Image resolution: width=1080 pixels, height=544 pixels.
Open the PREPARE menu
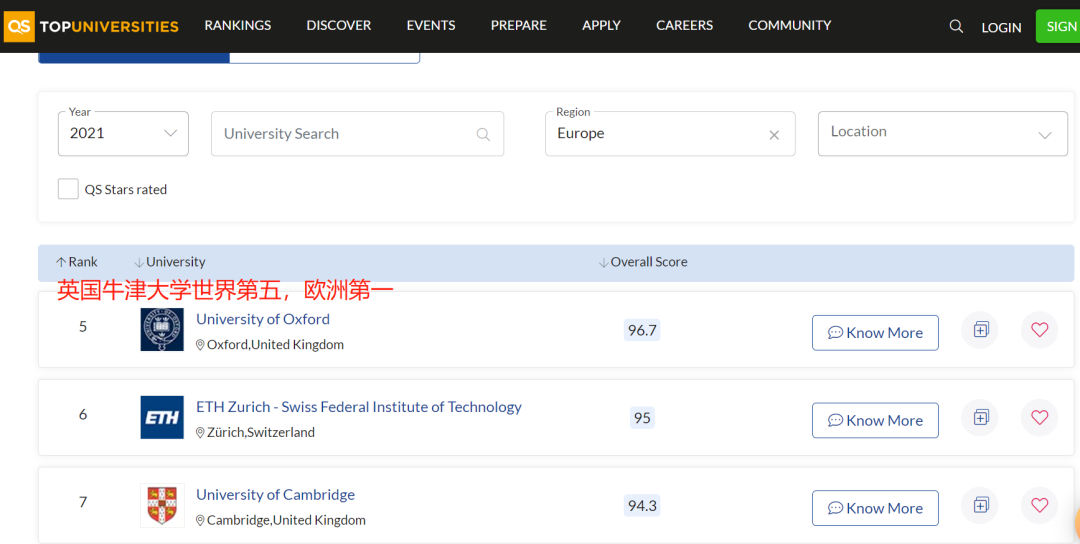519,25
